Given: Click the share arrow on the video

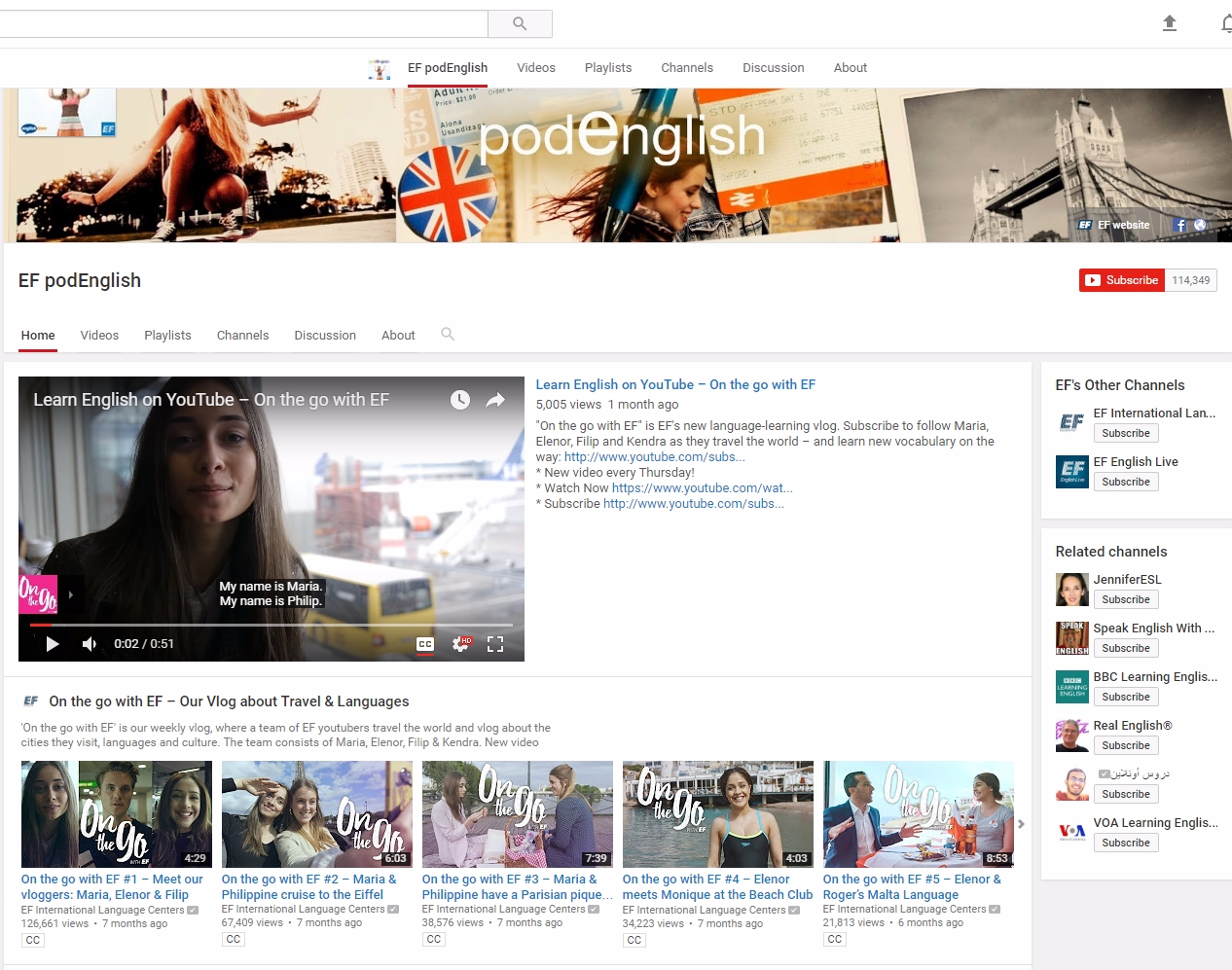Looking at the screenshot, I should point(495,400).
